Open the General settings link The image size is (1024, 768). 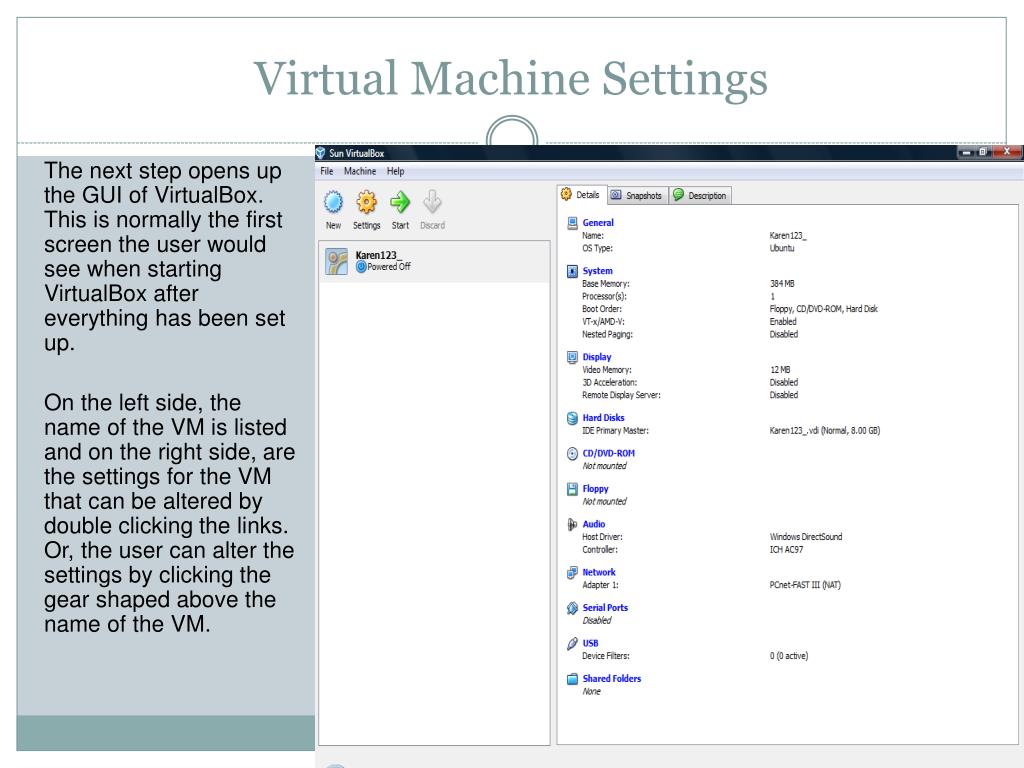tap(598, 223)
